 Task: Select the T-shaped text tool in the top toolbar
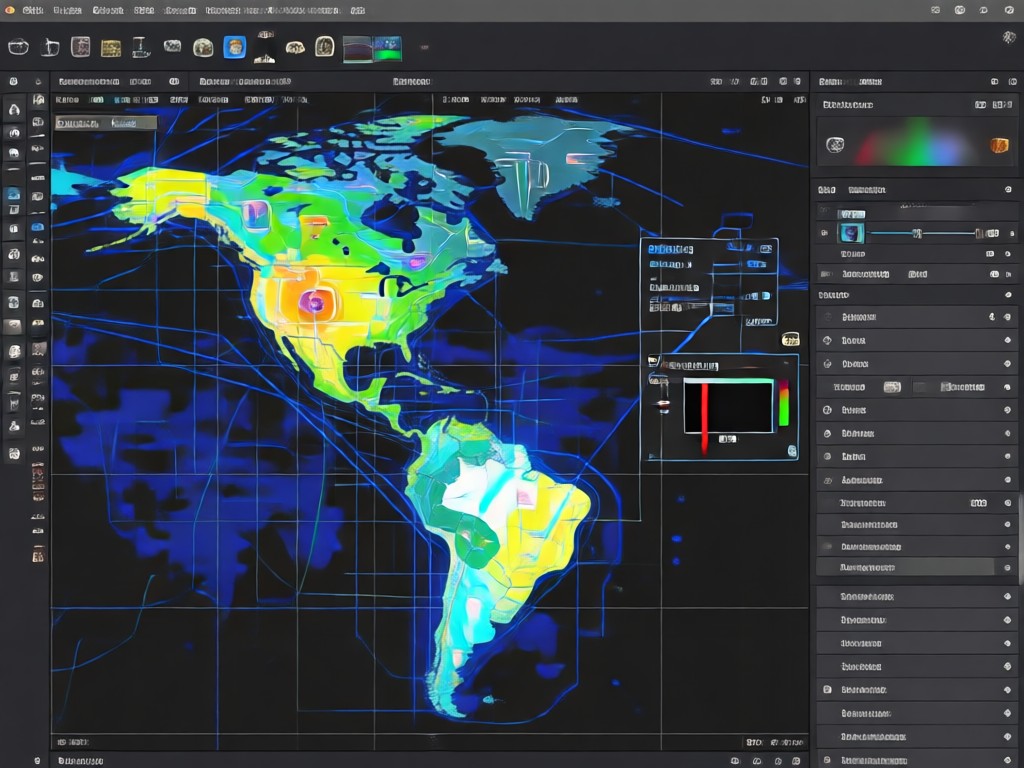(141, 47)
